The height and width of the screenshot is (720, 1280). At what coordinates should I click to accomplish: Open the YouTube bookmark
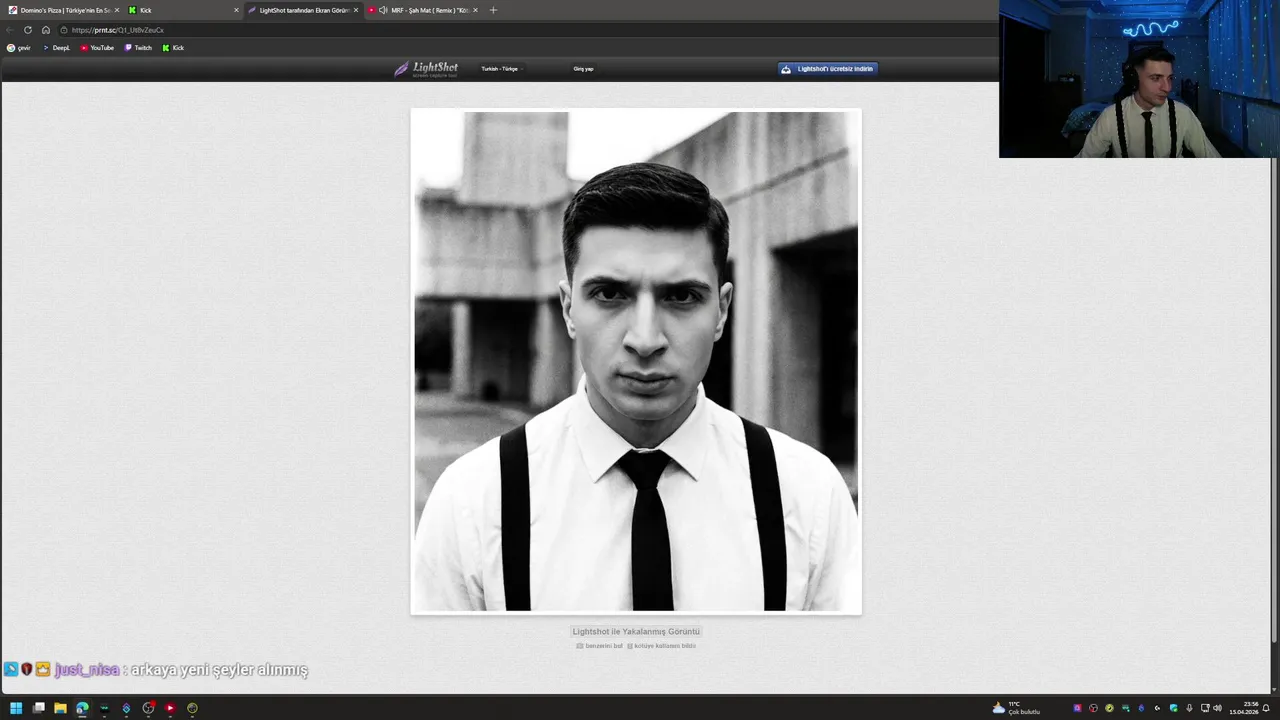pos(97,48)
